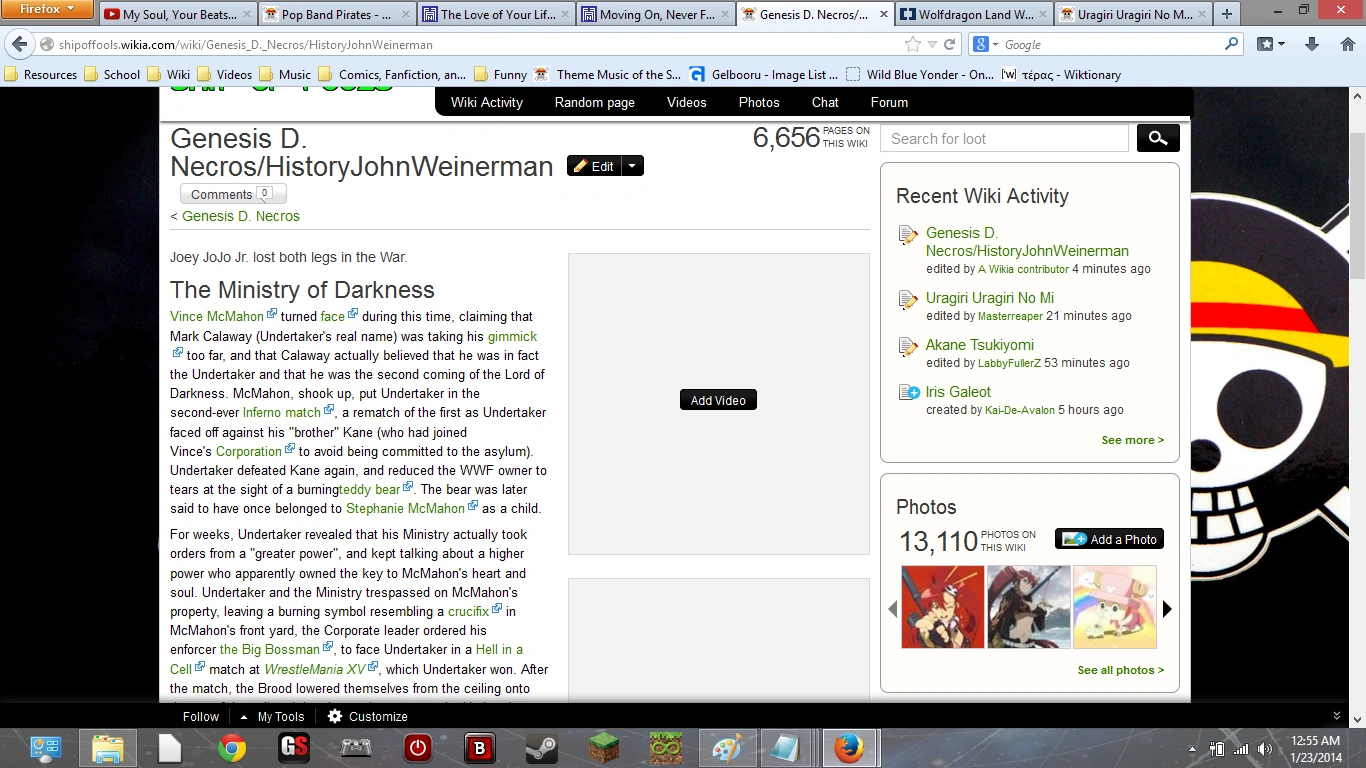
Task: Switch to The Love of Your Life tab
Action: point(494,15)
